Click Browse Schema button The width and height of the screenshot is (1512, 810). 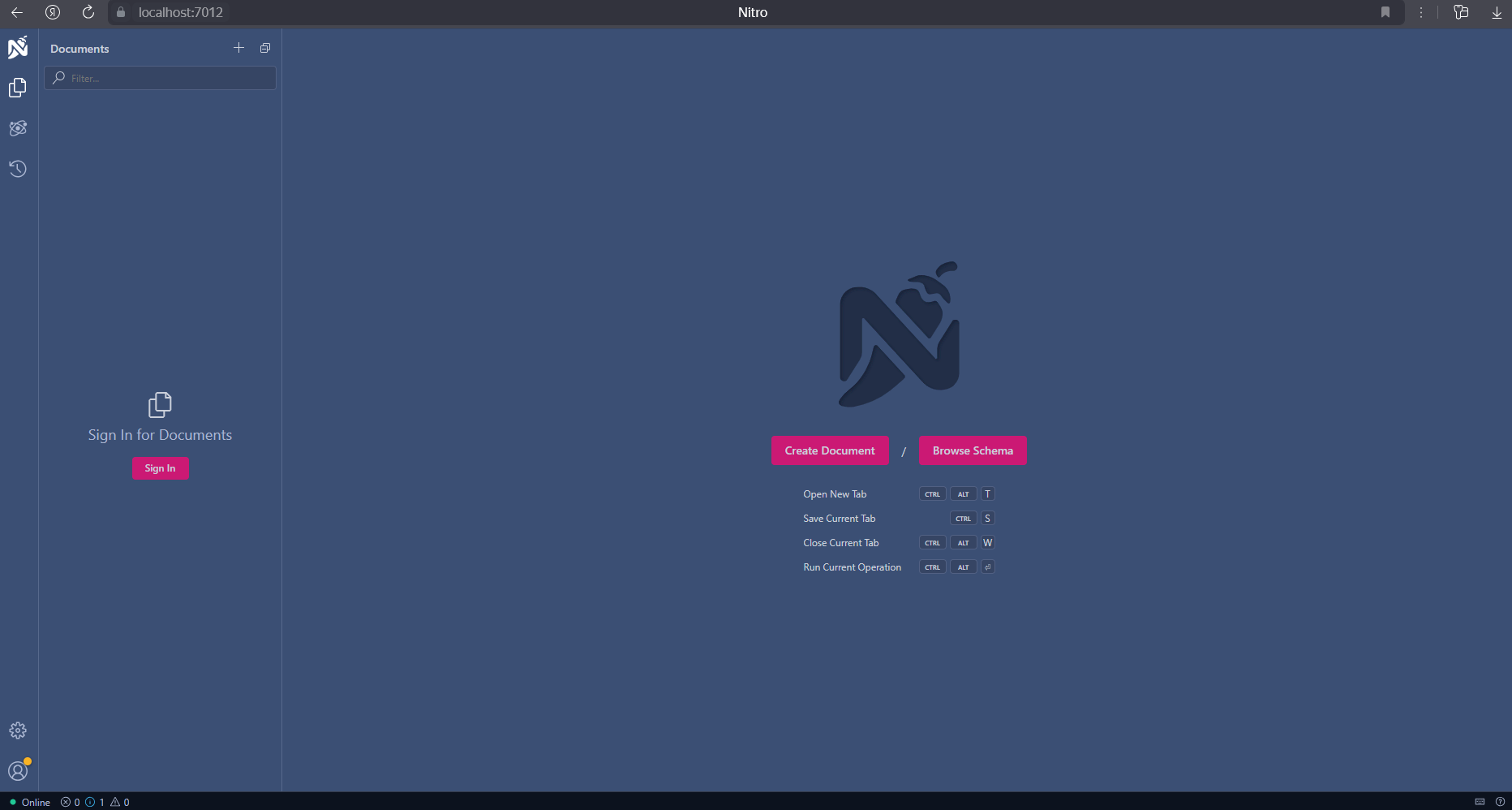click(973, 450)
